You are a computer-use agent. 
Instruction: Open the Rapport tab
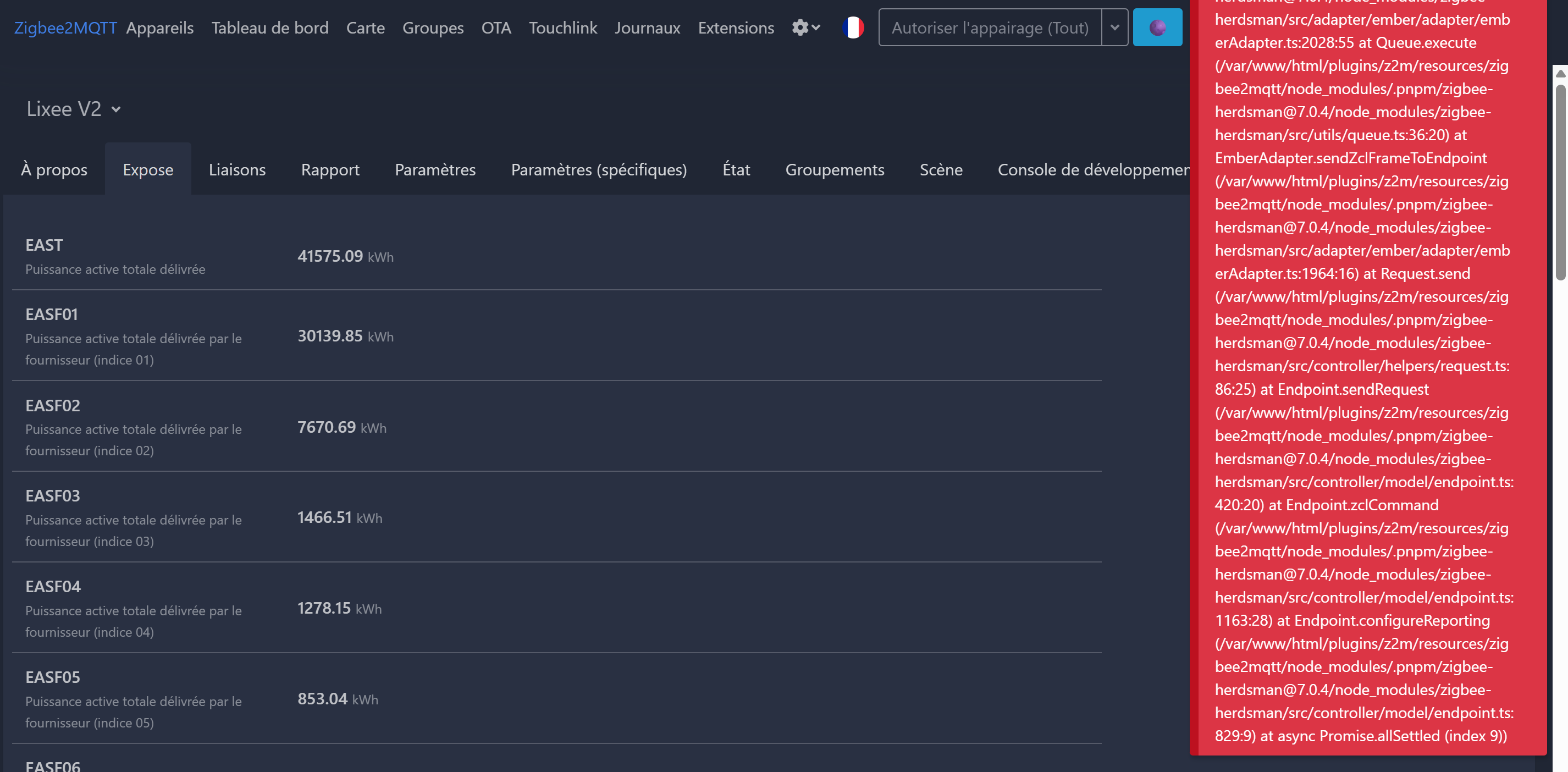[x=330, y=169]
